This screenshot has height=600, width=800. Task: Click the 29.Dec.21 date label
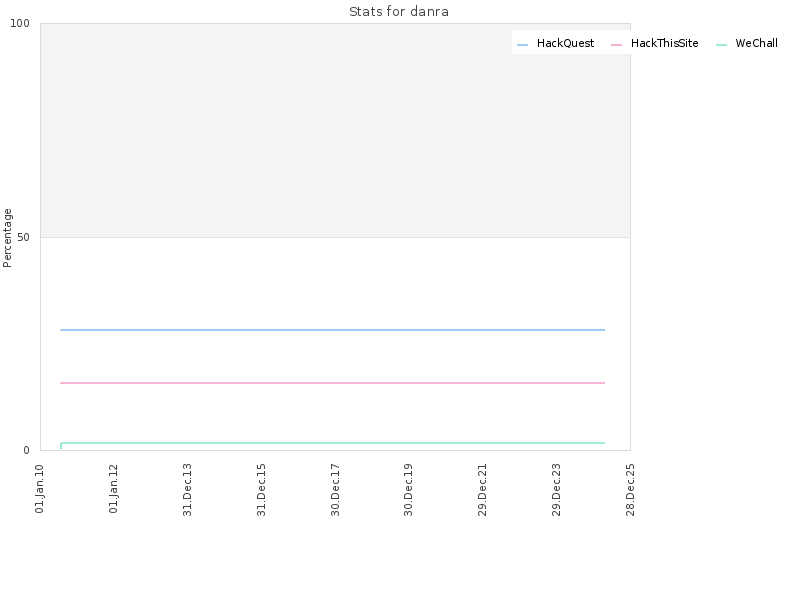tap(483, 490)
